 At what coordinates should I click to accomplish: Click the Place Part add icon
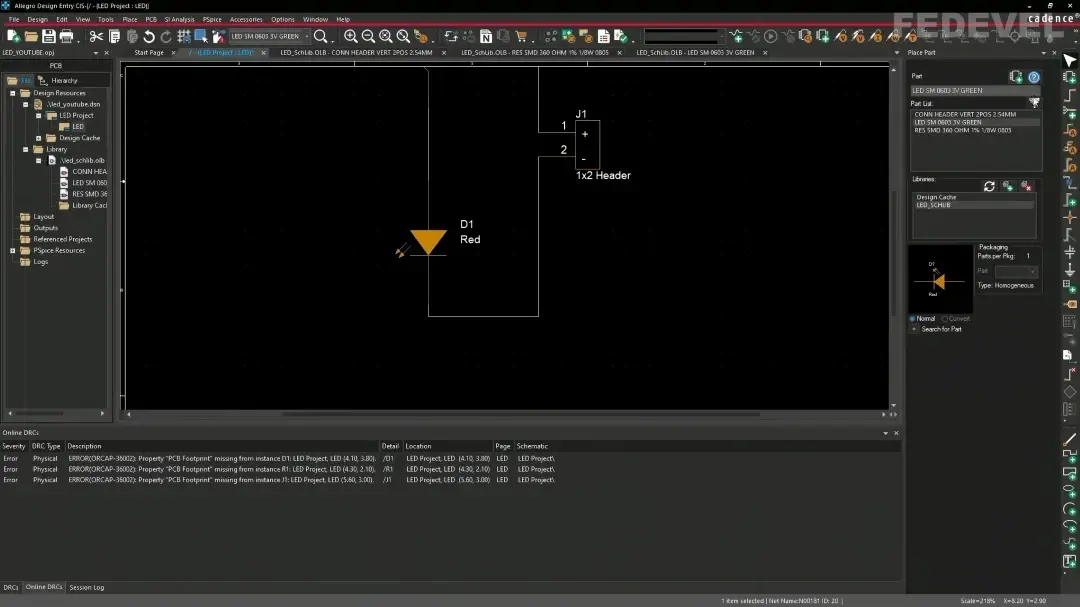point(1016,76)
